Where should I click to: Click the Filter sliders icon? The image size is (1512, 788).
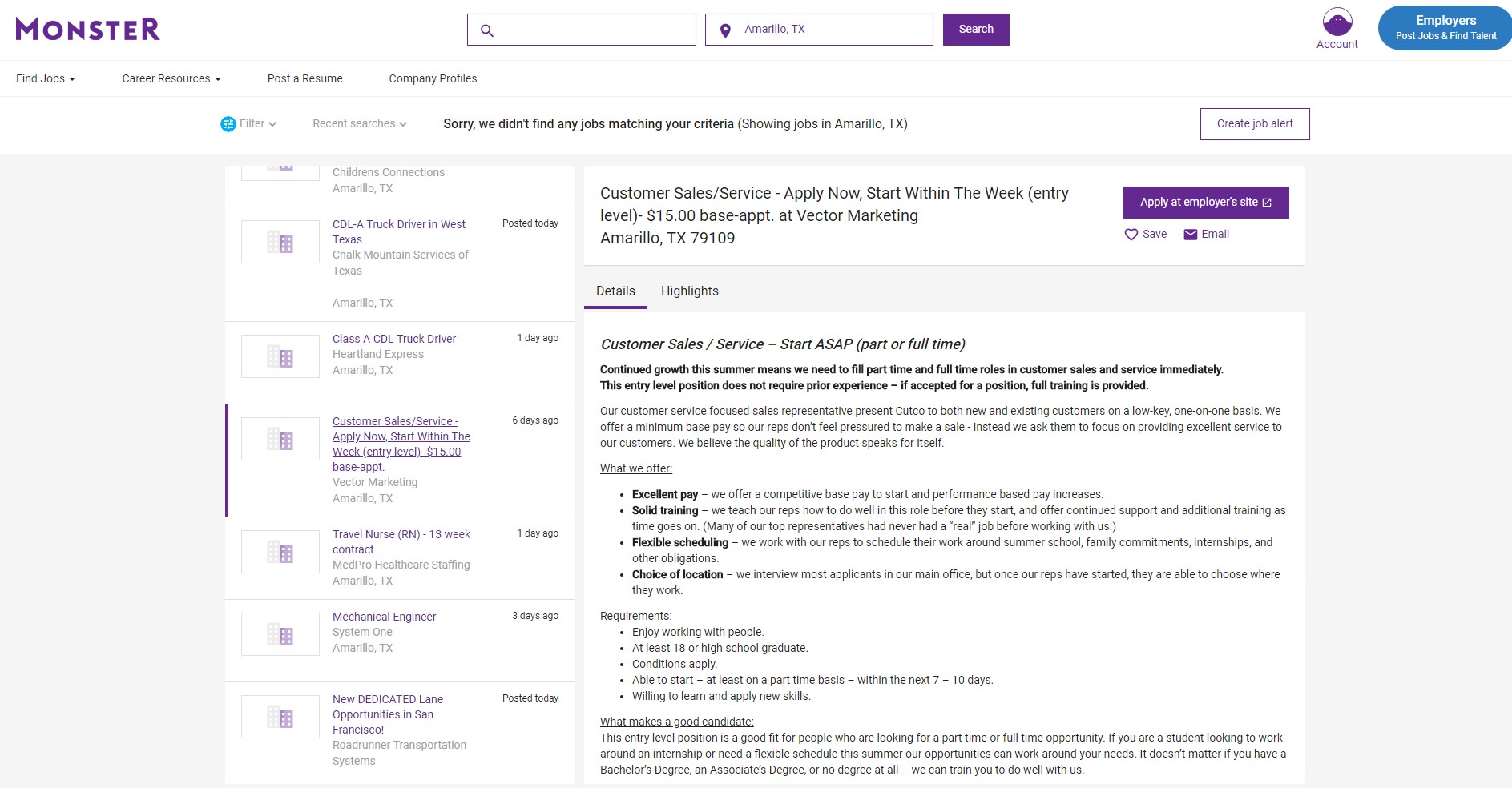[x=228, y=124]
